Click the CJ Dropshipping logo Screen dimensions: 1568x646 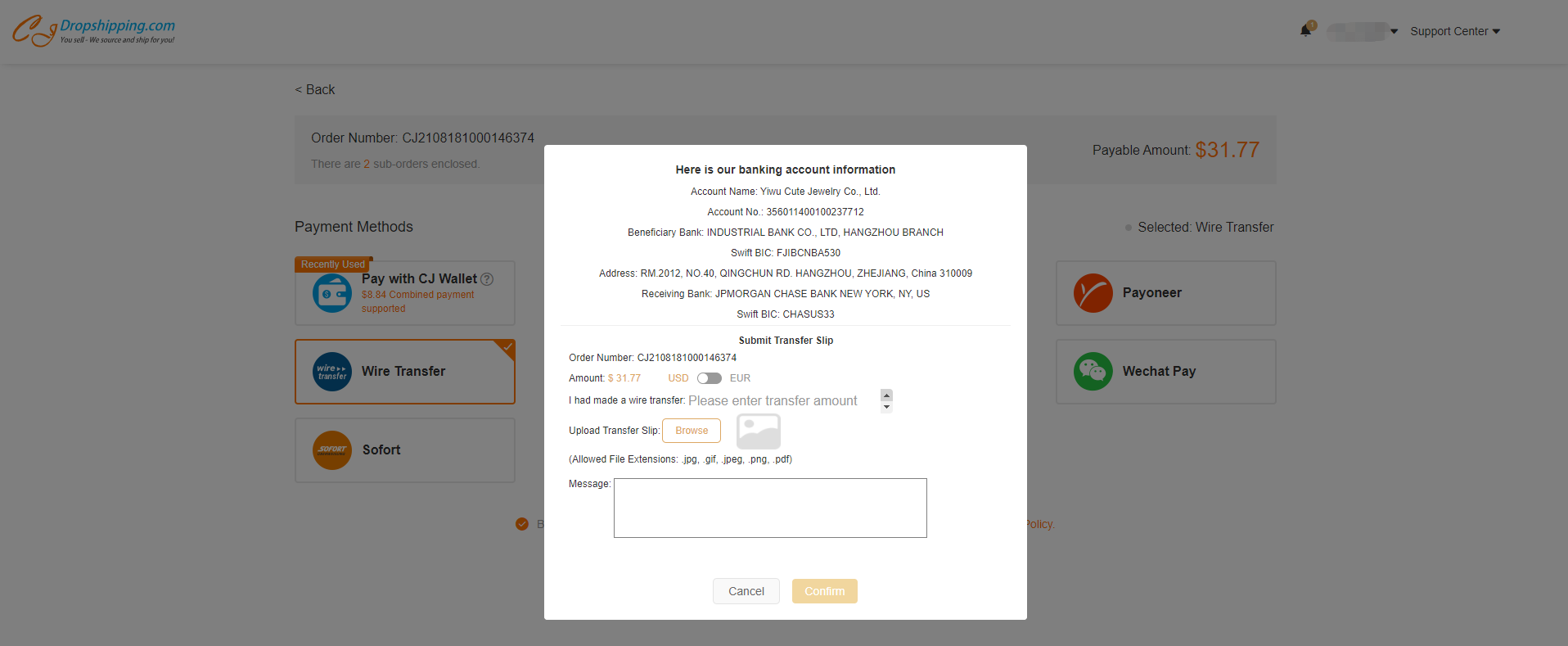[93, 31]
